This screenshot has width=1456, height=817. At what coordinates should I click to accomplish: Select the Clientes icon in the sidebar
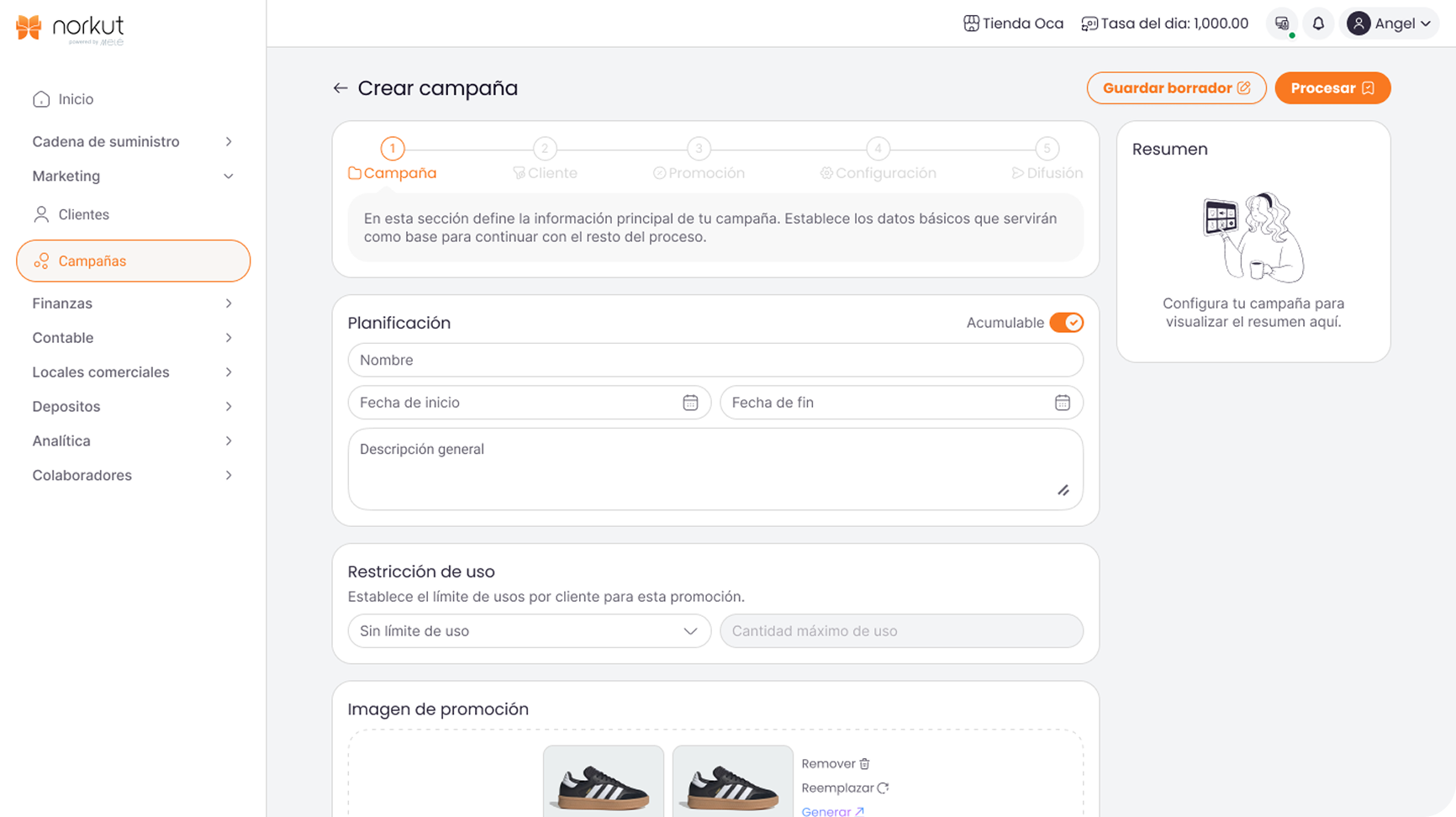click(x=40, y=214)
